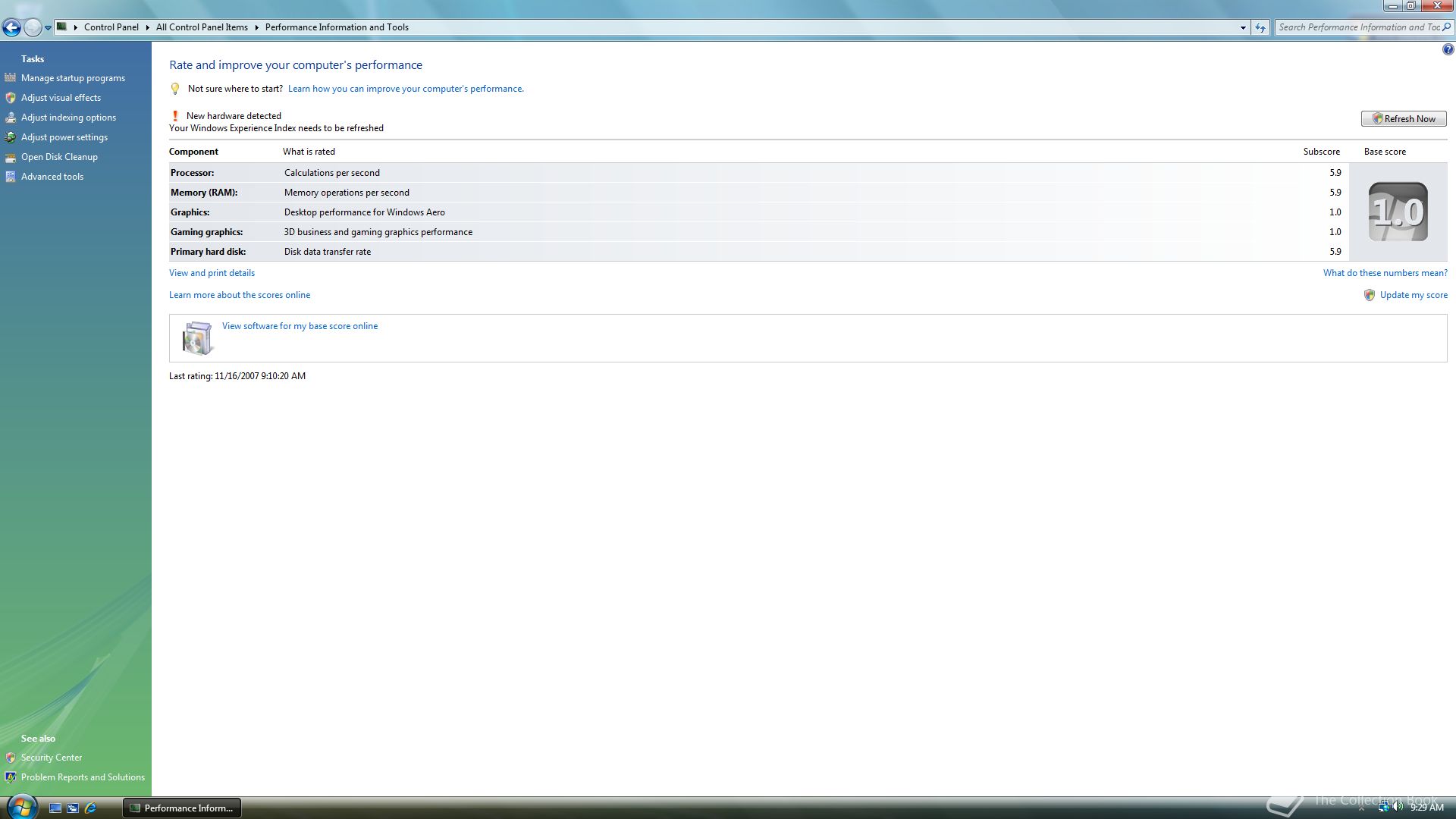Click the search magnifier icon
Screen dimensions: 1456x819
click(x=1447, y=27)
